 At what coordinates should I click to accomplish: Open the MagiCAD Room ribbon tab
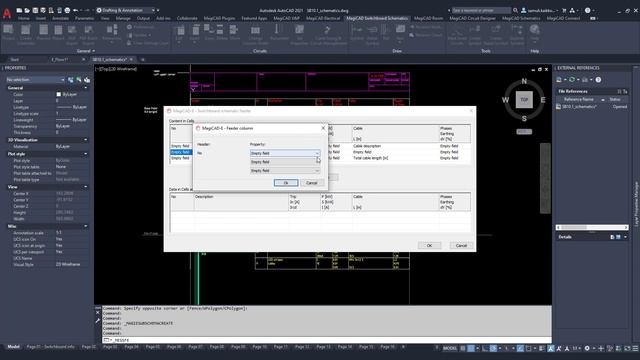tap(428, 18)
